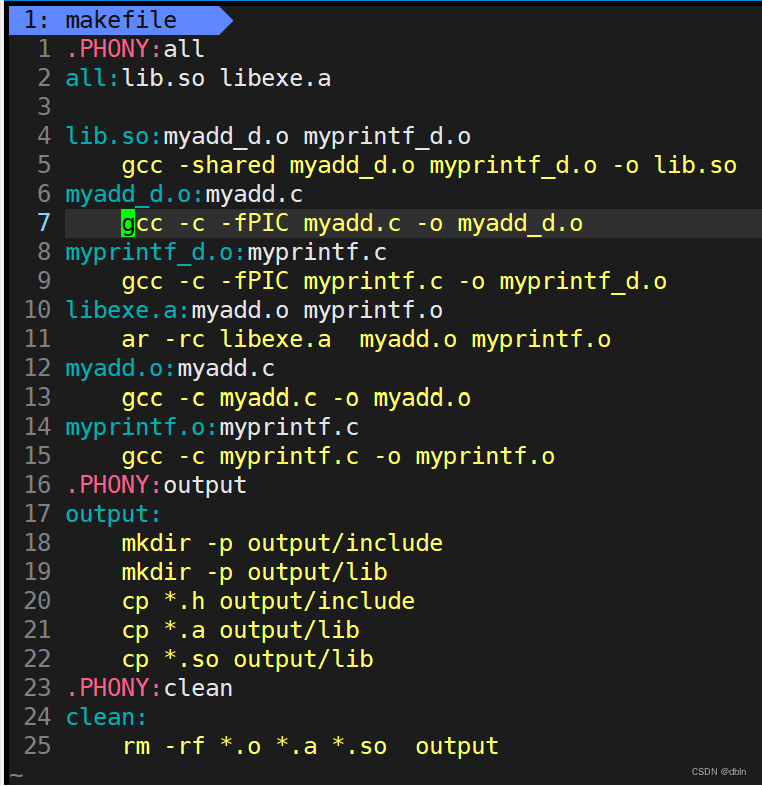Click 'mkdir -p output/lib' on line 19

click(255, 572)
